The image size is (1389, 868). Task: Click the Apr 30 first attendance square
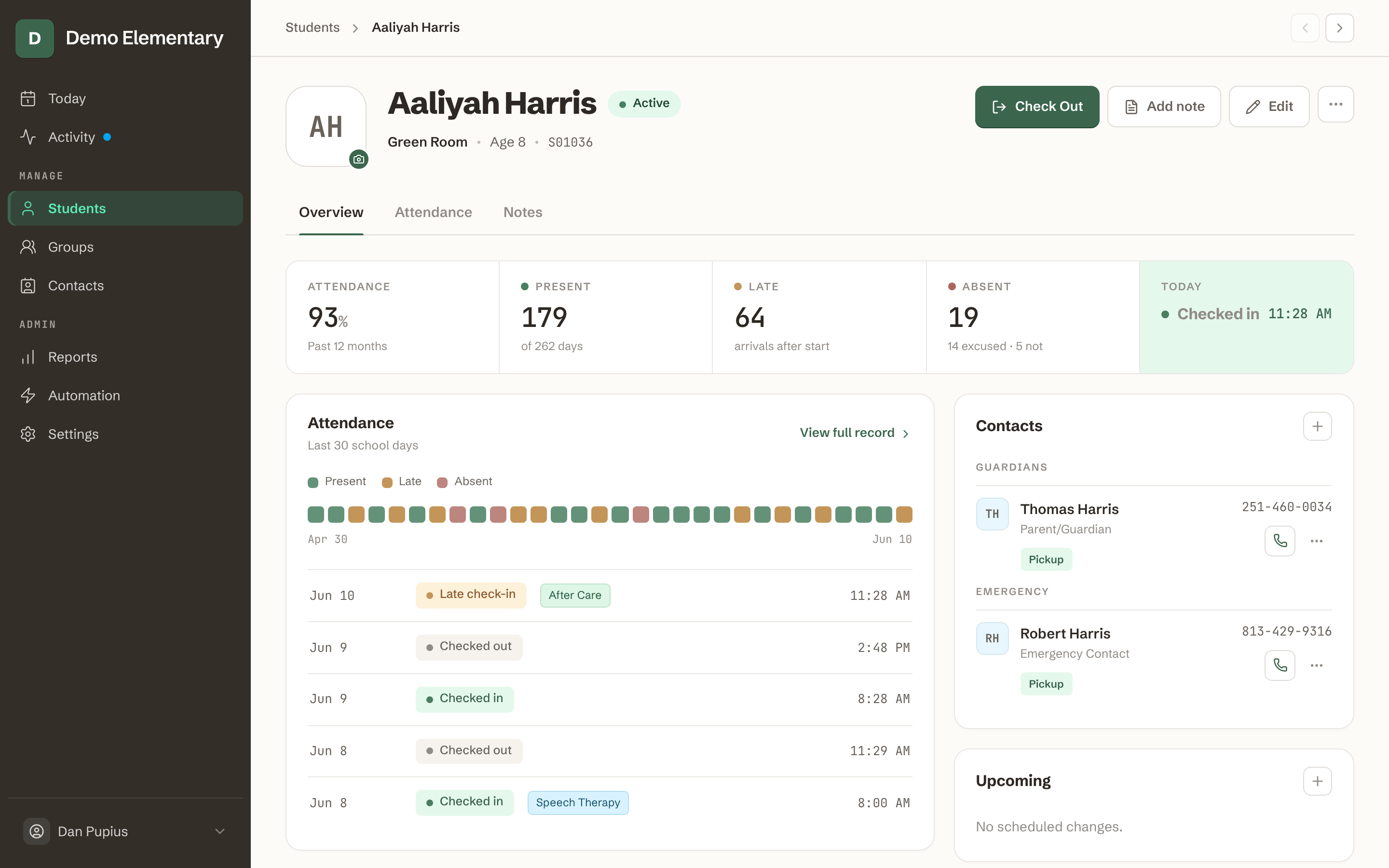tap(316, 515)
